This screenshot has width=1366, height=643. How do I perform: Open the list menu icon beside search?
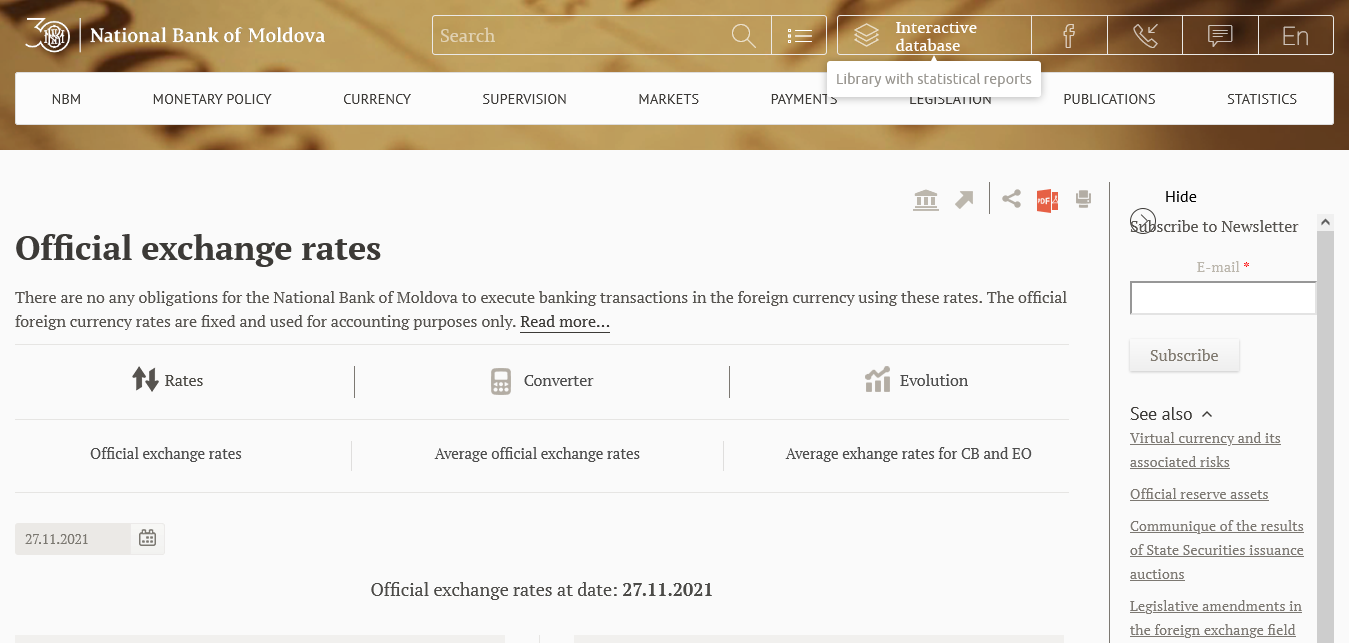coord(799,36)
